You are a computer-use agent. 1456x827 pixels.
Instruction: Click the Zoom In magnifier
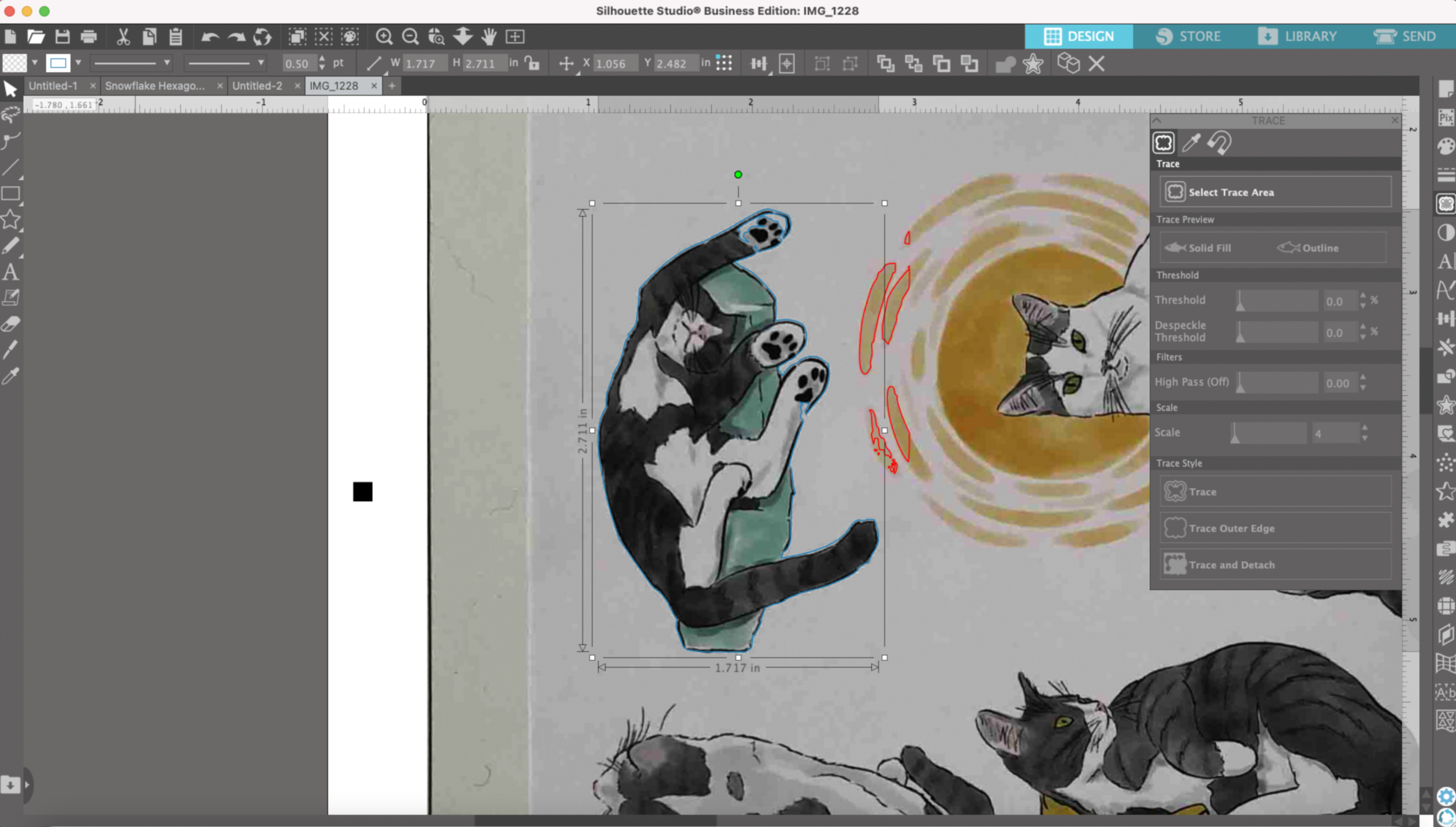tap(384, 37)
